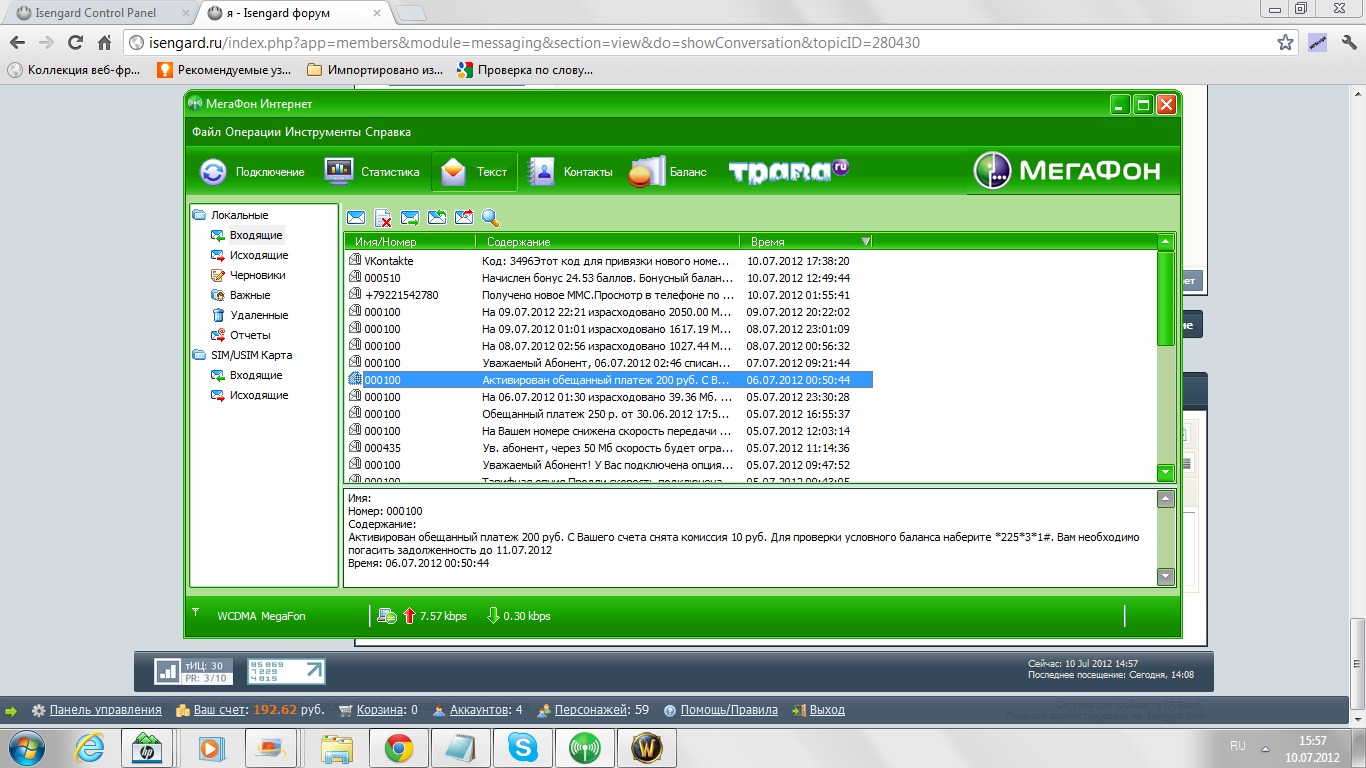Viewport: 1366px width, 768px height.
Task: Open Ваш счет link
Action: [x=220, y=710]
